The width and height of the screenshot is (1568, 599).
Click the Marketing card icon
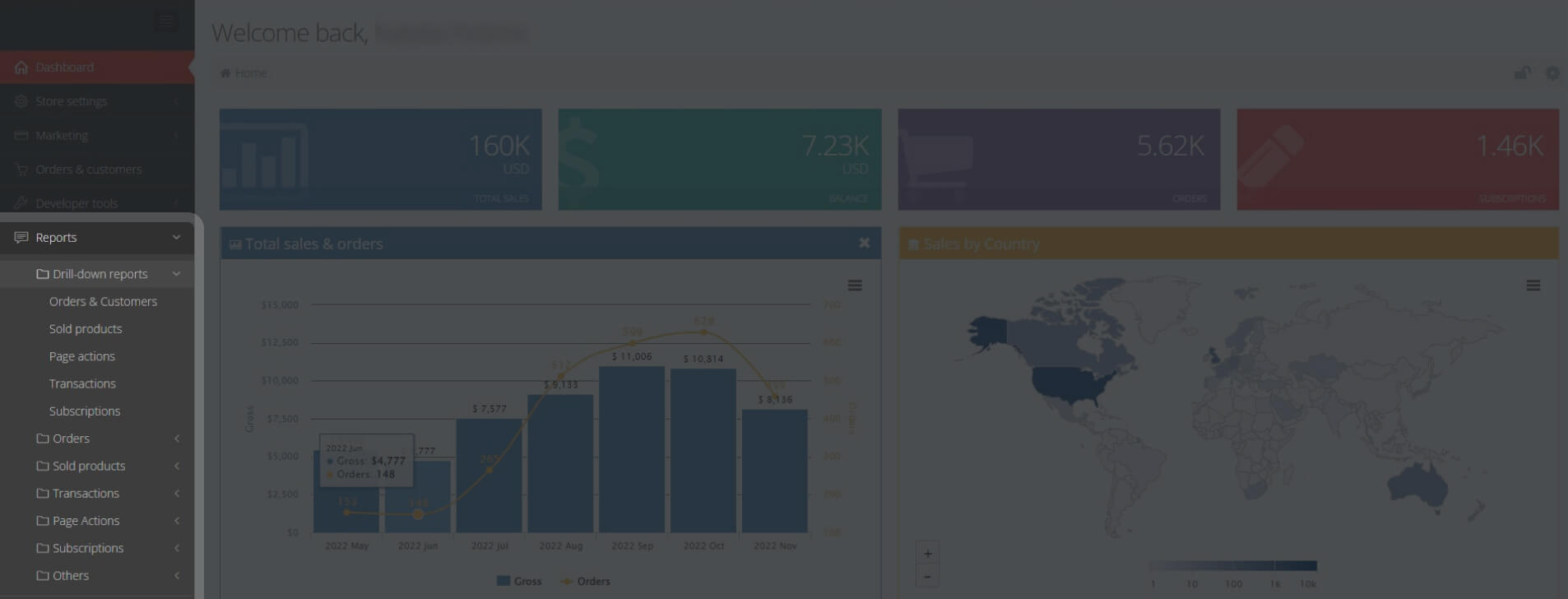click(21, 135)
